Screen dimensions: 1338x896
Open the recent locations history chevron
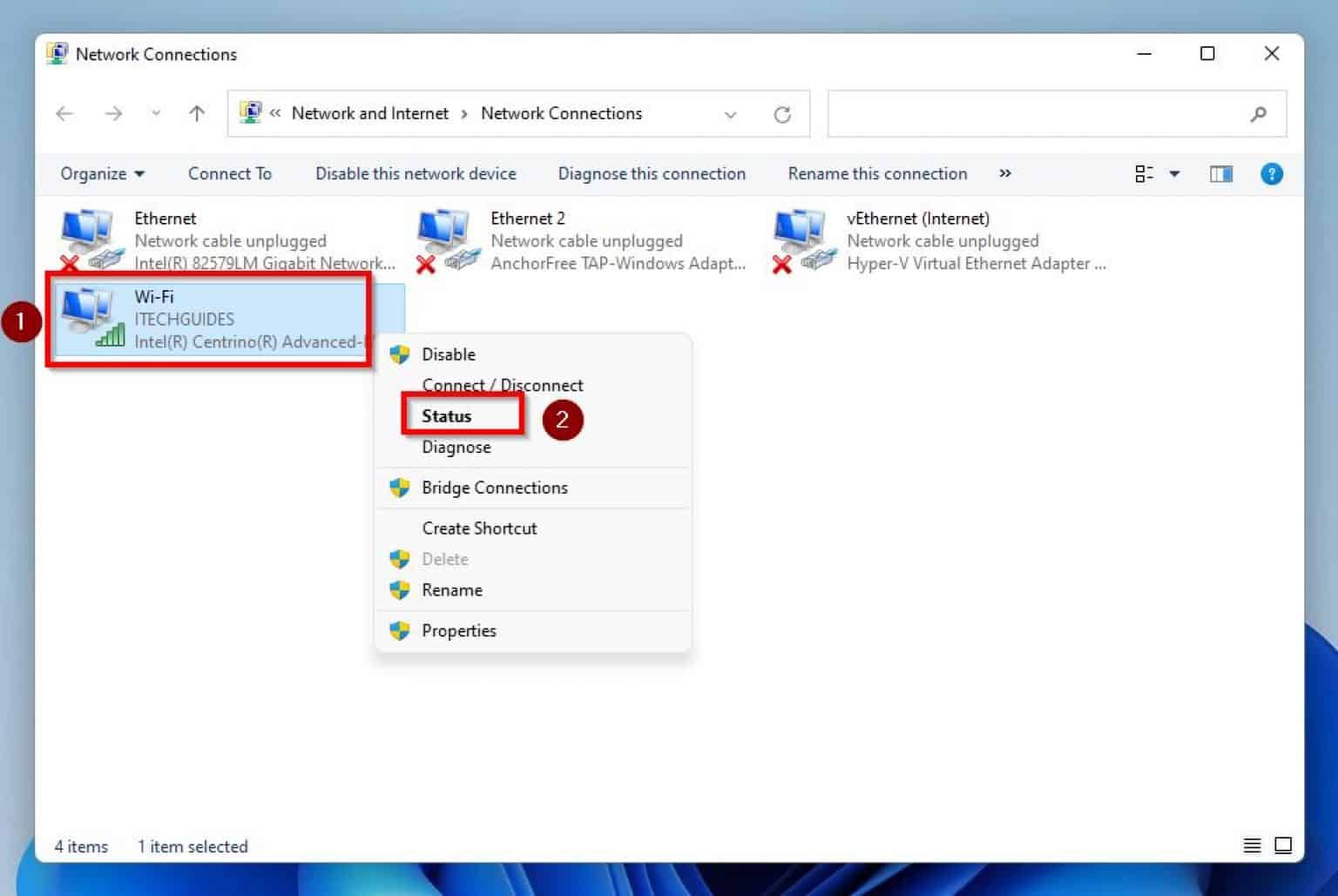coord(156,113)
